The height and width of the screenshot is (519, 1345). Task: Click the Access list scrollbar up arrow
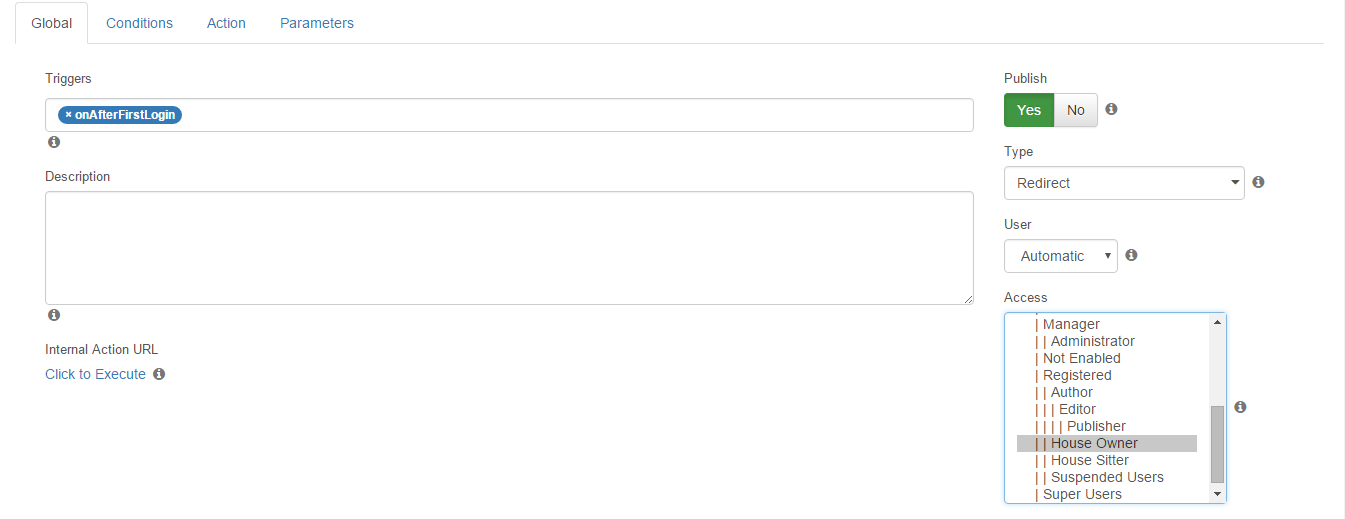tap(1217, 322)
